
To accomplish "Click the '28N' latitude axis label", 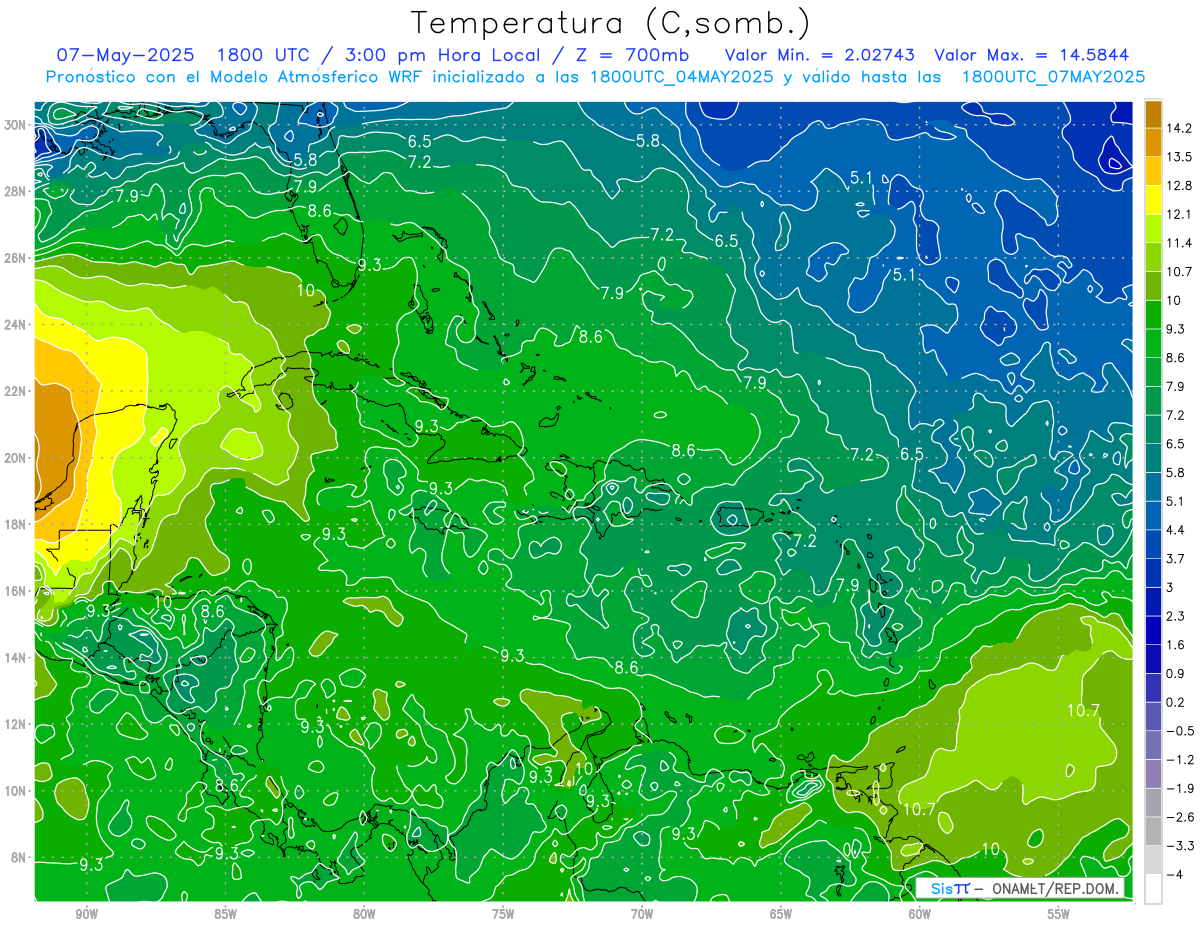I will coord(17,191).
